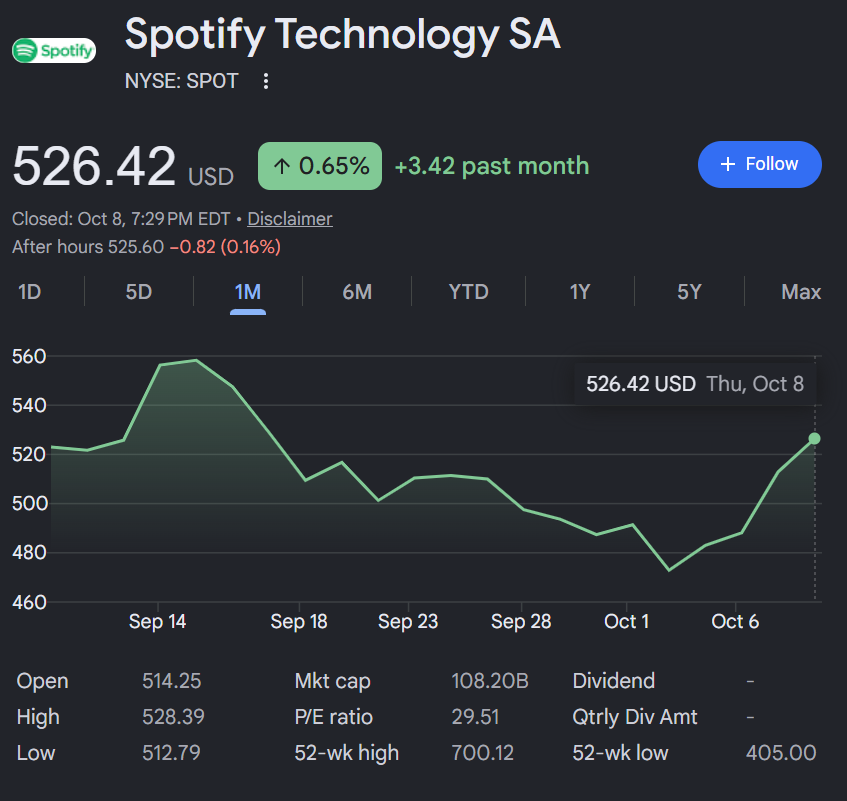This screenshot has height=801, width=847.
Task: Click the 'Qtrly Div Amt' label
Action: pos(635,717)
